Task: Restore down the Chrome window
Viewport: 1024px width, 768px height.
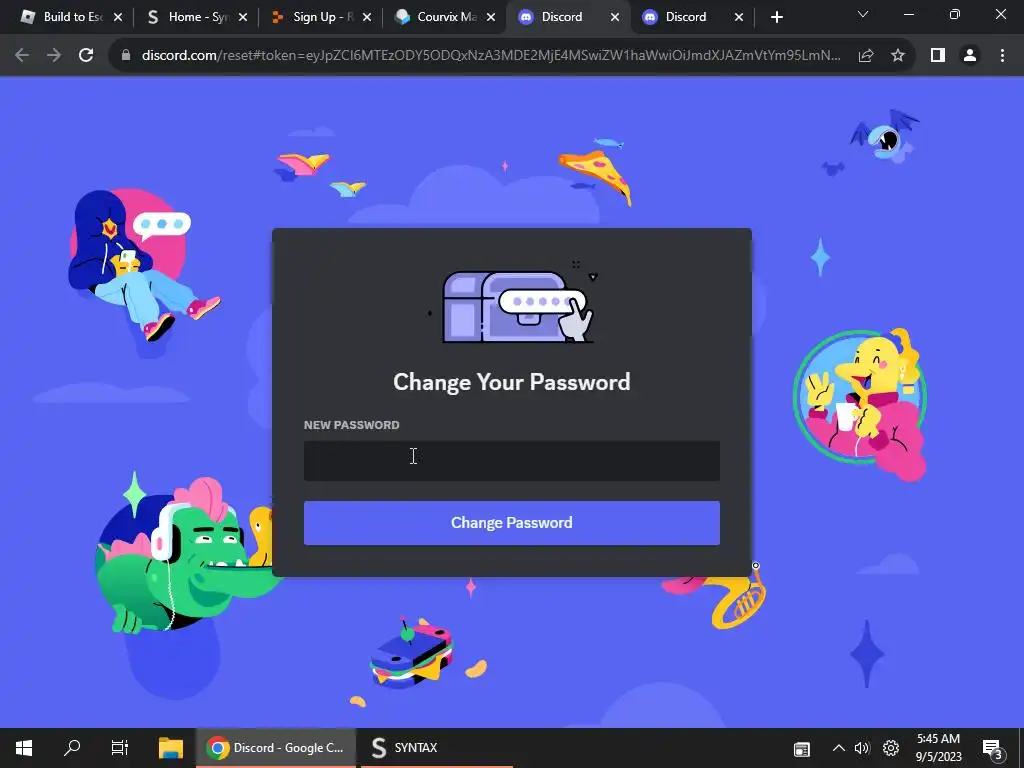Action: [955, 14]
